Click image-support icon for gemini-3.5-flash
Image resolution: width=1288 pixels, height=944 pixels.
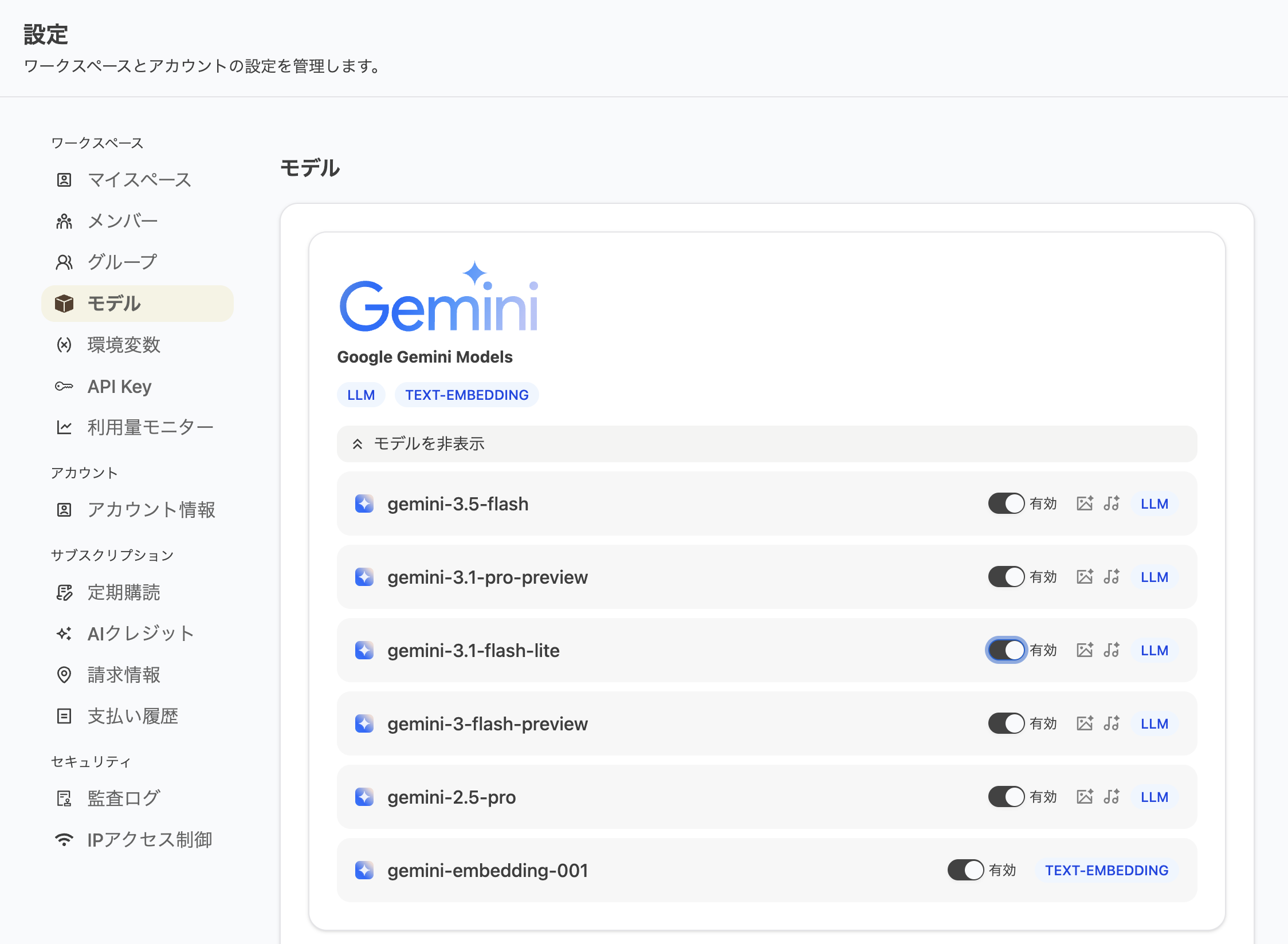click(1085, 504)
